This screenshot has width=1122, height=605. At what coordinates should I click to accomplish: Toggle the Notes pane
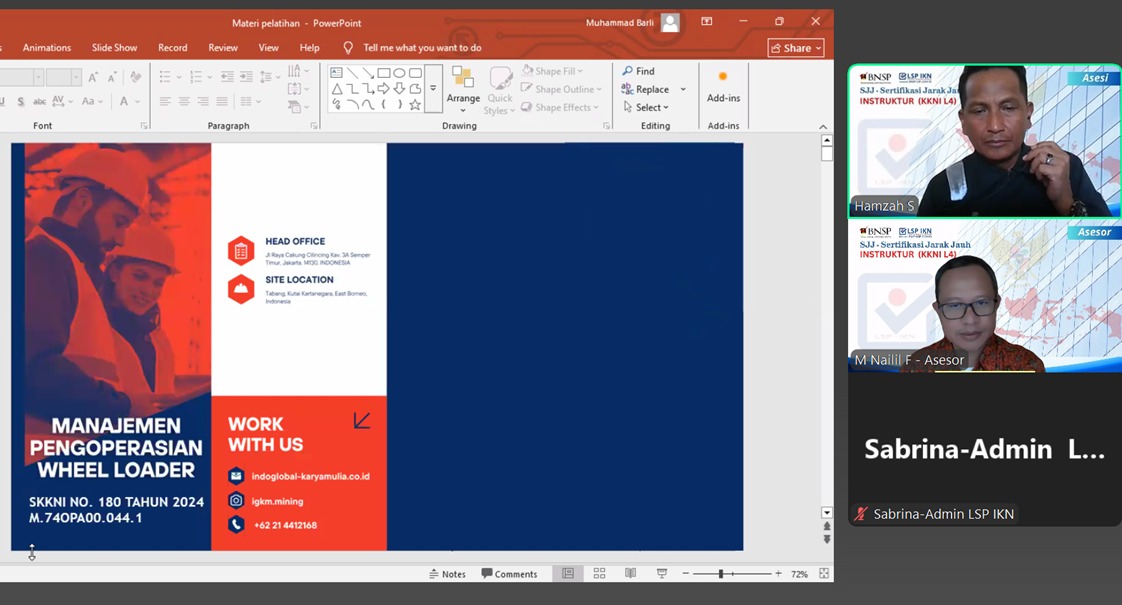pyautogui.click(x=447, y=574)
